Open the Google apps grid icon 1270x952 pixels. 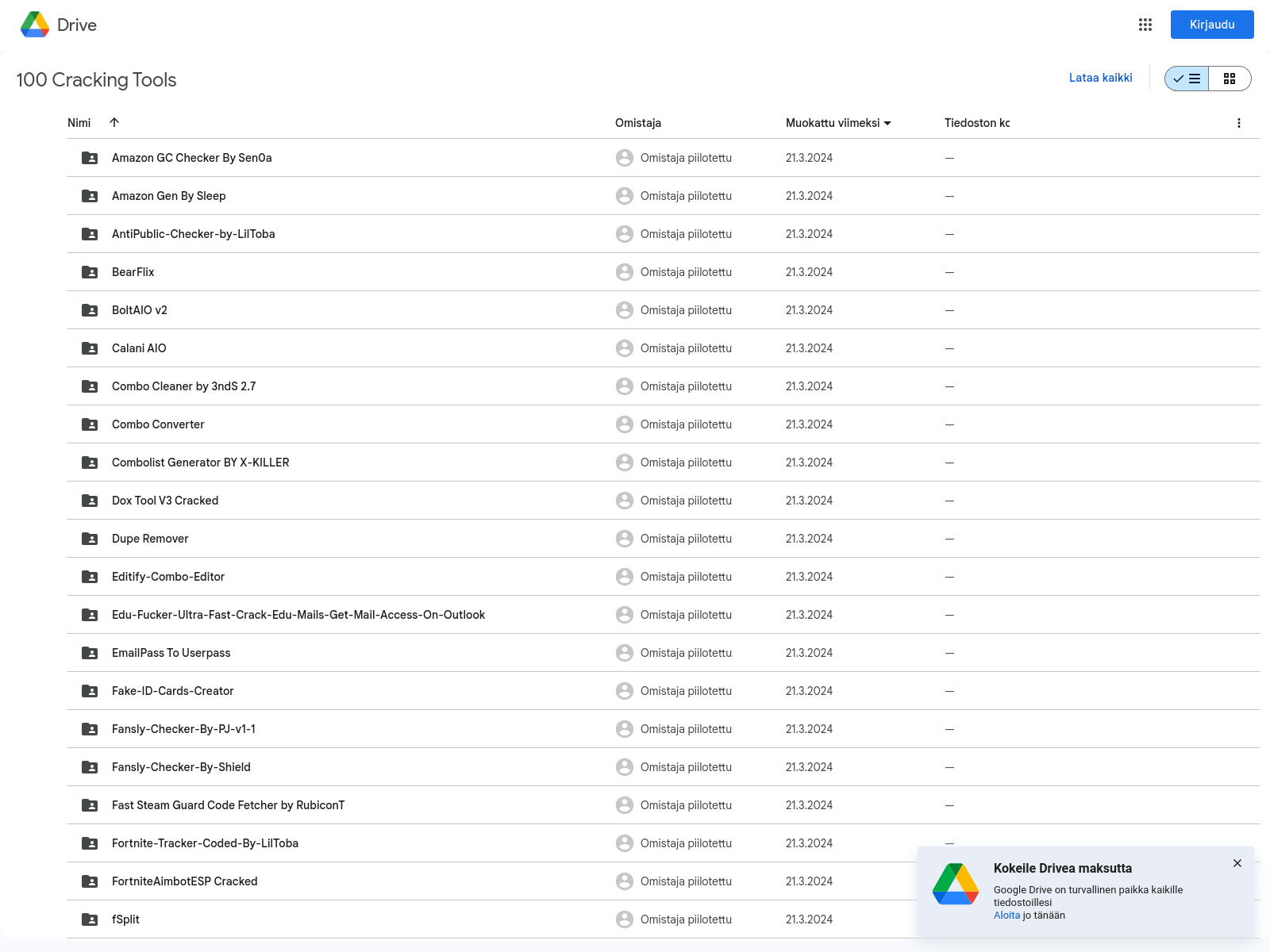click(1145, 25)
